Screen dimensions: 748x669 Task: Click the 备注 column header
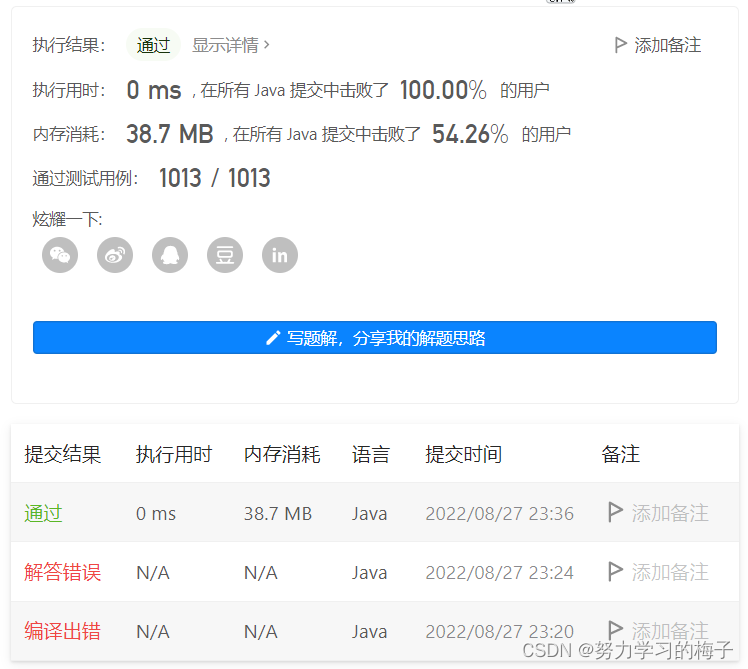[x=621, y=454]
